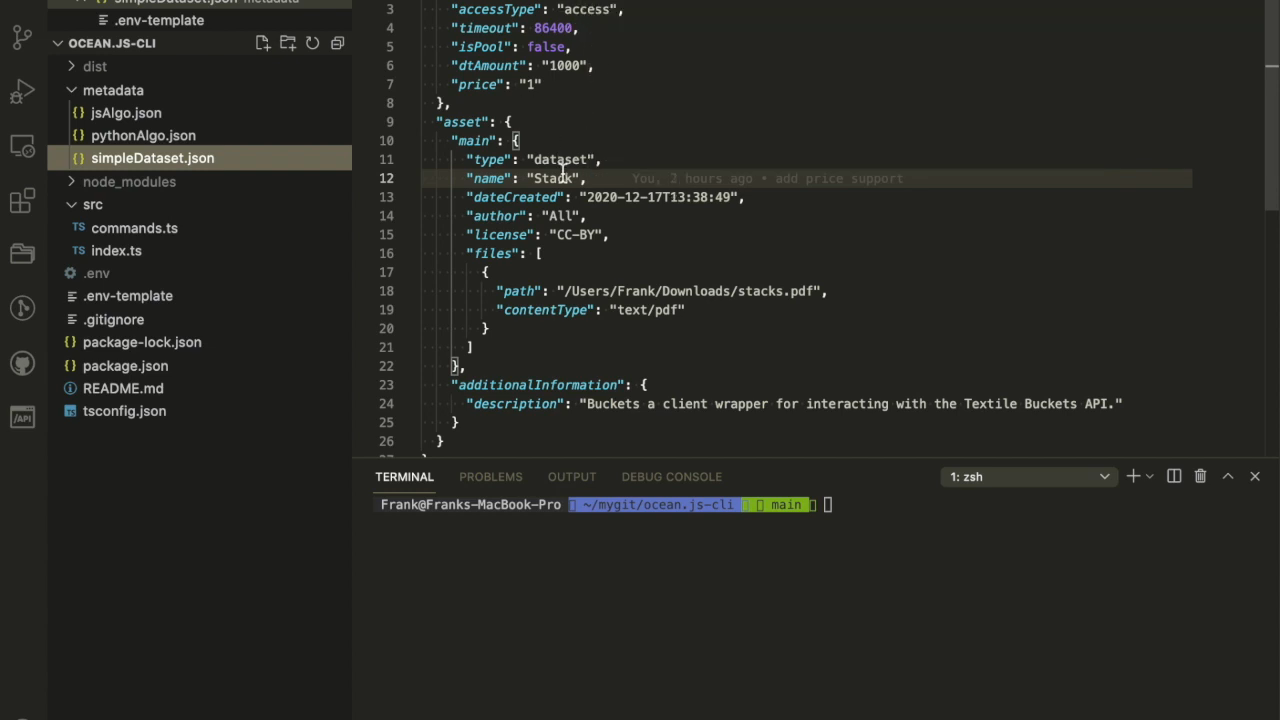Screen dimensions: 1280x720
Task: Click the "additionalInformation" key
Action: click(537, 385)
